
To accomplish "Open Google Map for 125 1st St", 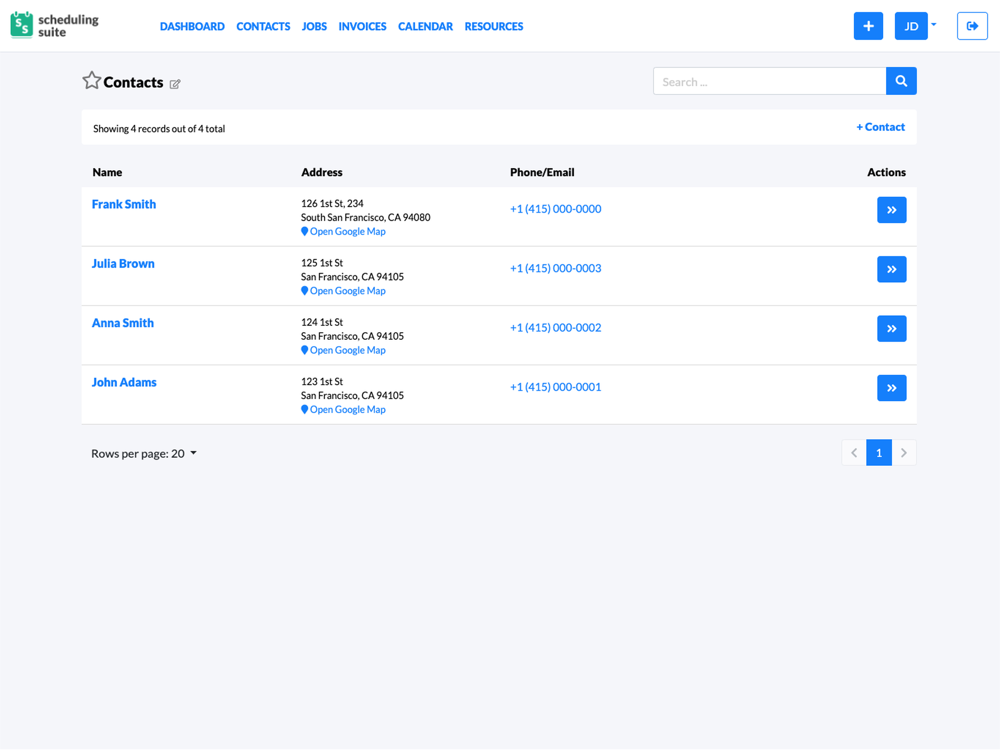I will click(343, 291).
